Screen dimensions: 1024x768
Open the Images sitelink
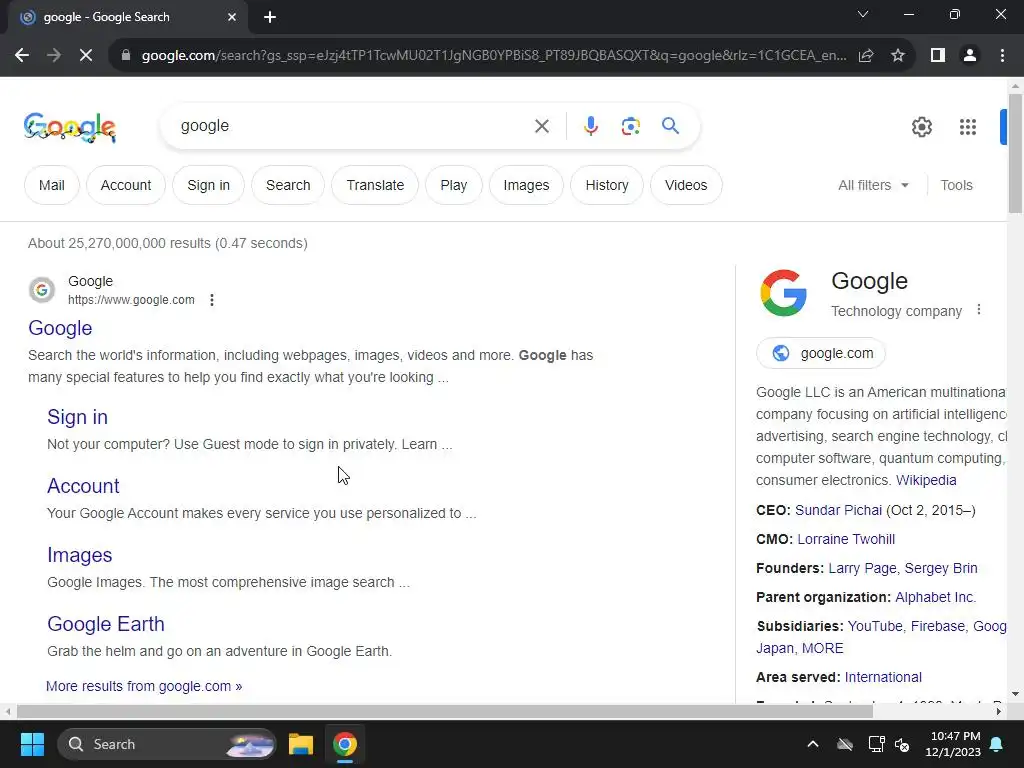point(80,555)
